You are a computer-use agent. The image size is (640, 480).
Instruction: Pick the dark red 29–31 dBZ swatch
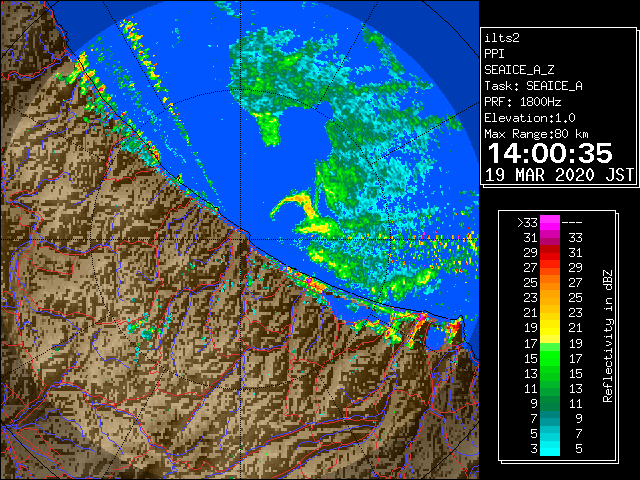[550, 252]
